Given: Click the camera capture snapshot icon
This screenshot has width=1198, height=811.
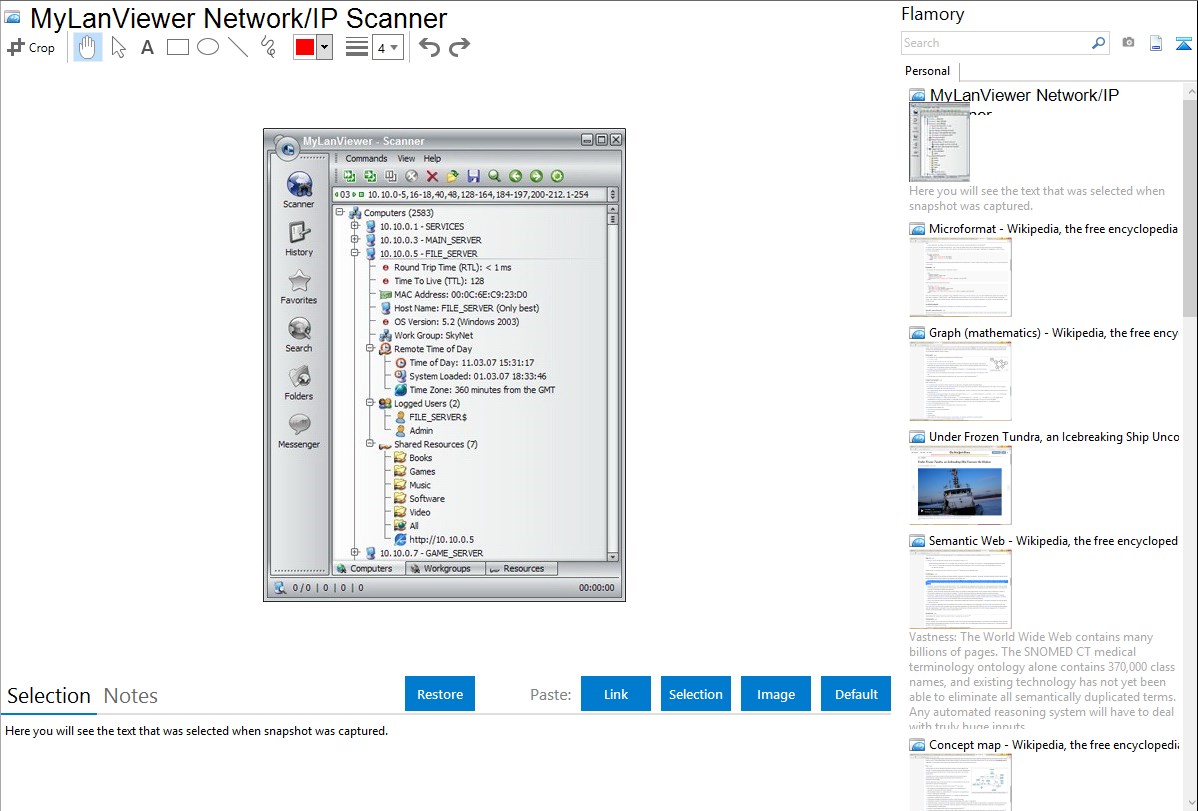Looking at the screenshot, I should coord(1128,43).
